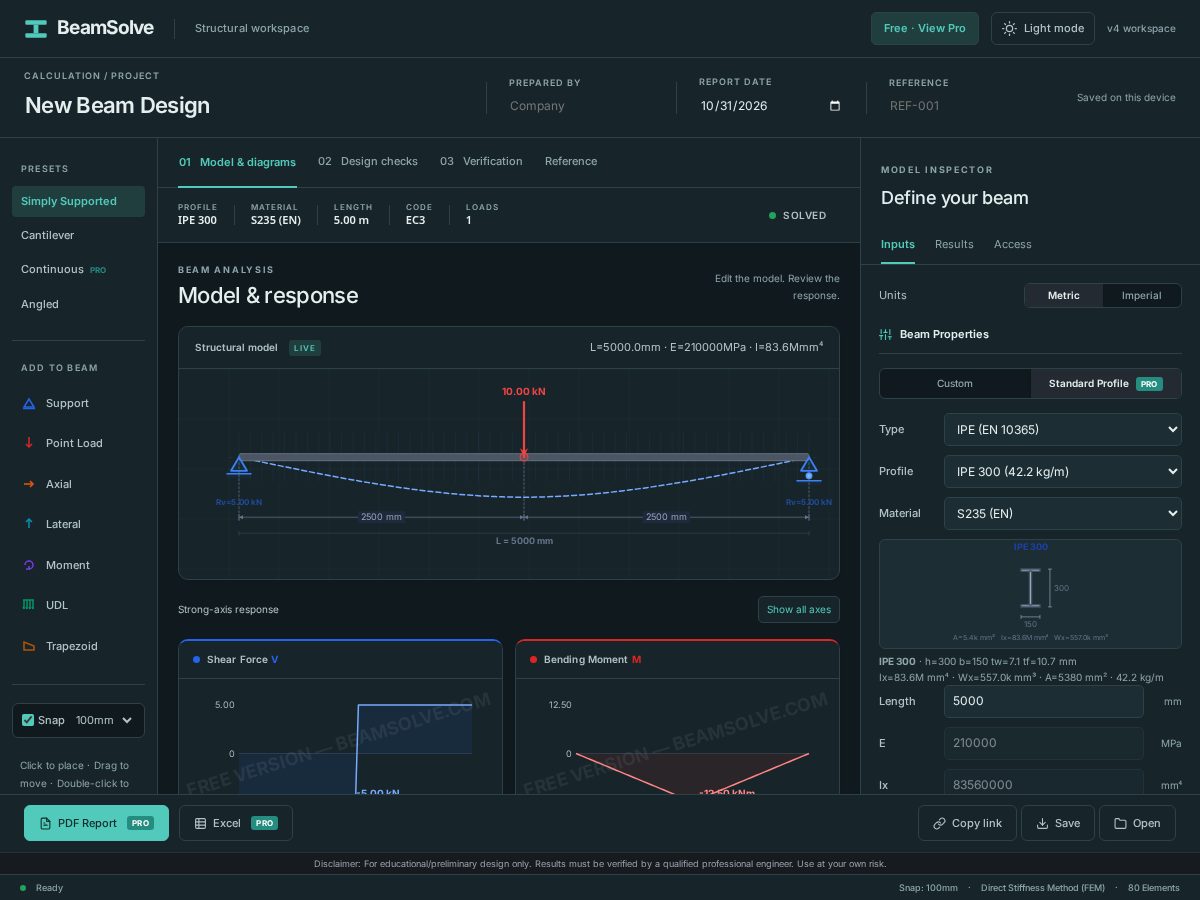Click the Beam Properties sliders icon
The height and width of the screenshot is (900, 1200).
885,334
